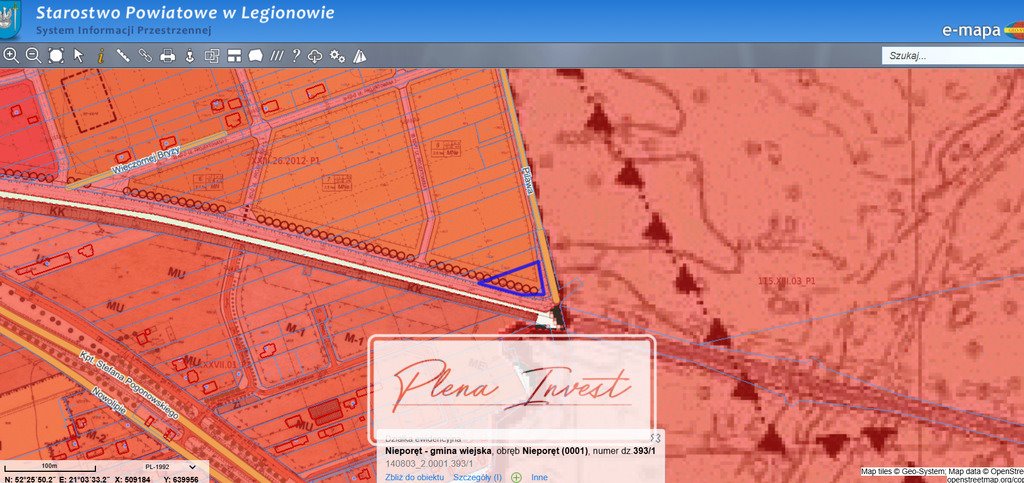Select the full extent view tool
Image resolution: width=1024 pixels, height=483 pixels.
coord(56,56)
